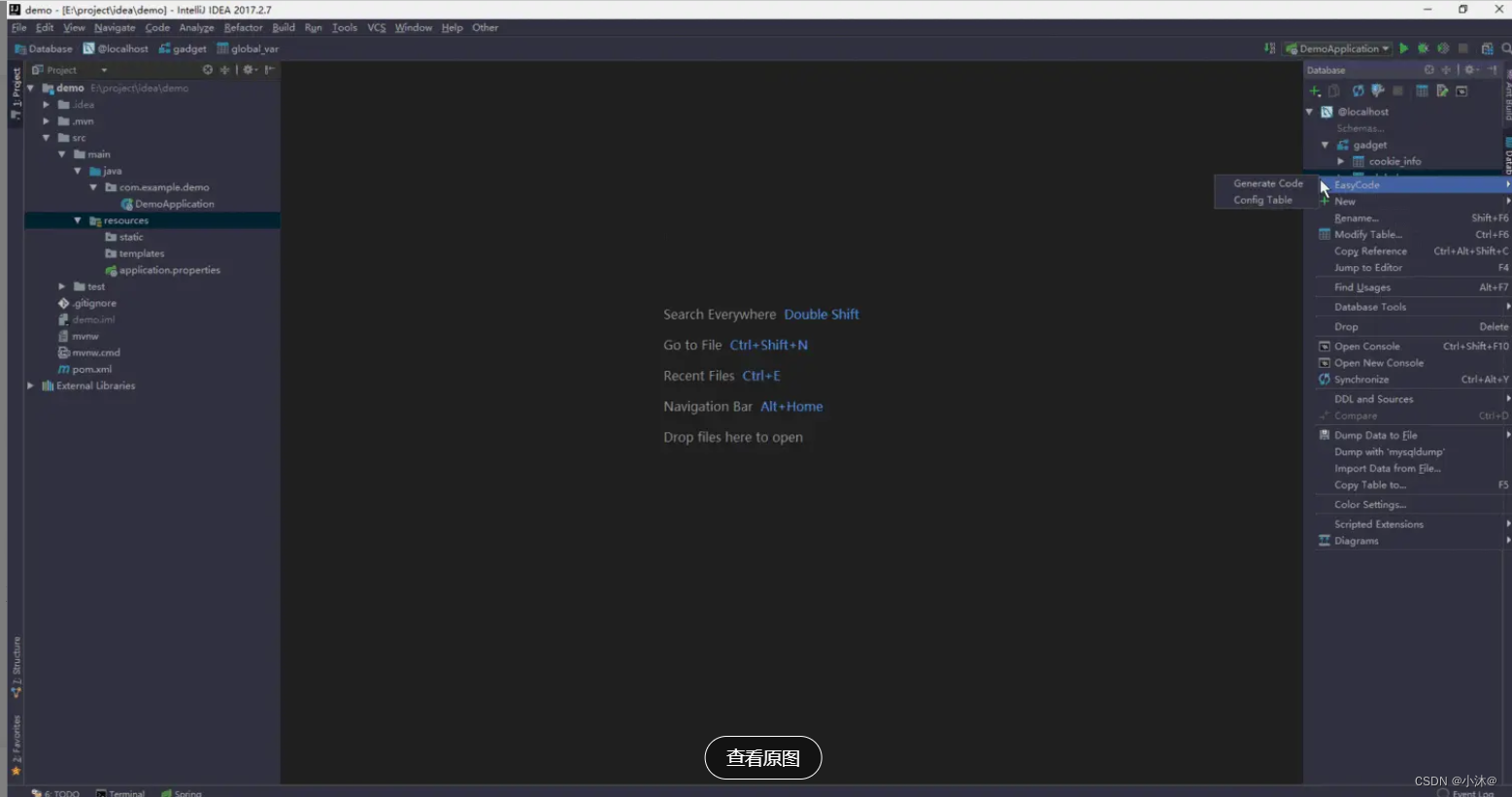The height and width of the screenshot is (797, 1512).
Task: Click the Synchronize icon in the Database toolbar
Action: pos(1357,90)
